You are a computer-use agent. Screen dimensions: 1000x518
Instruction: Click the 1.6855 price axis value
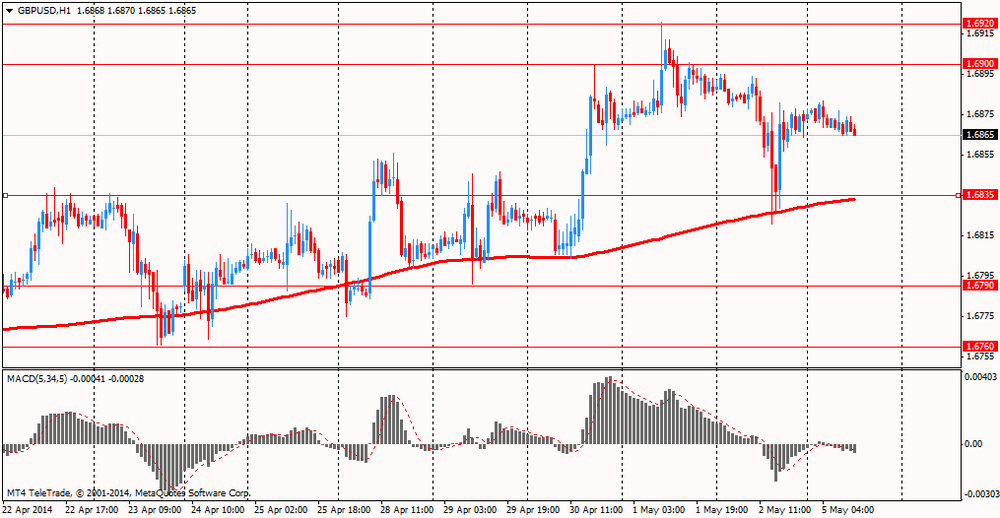pyautogui.click(x=977, y=155)
